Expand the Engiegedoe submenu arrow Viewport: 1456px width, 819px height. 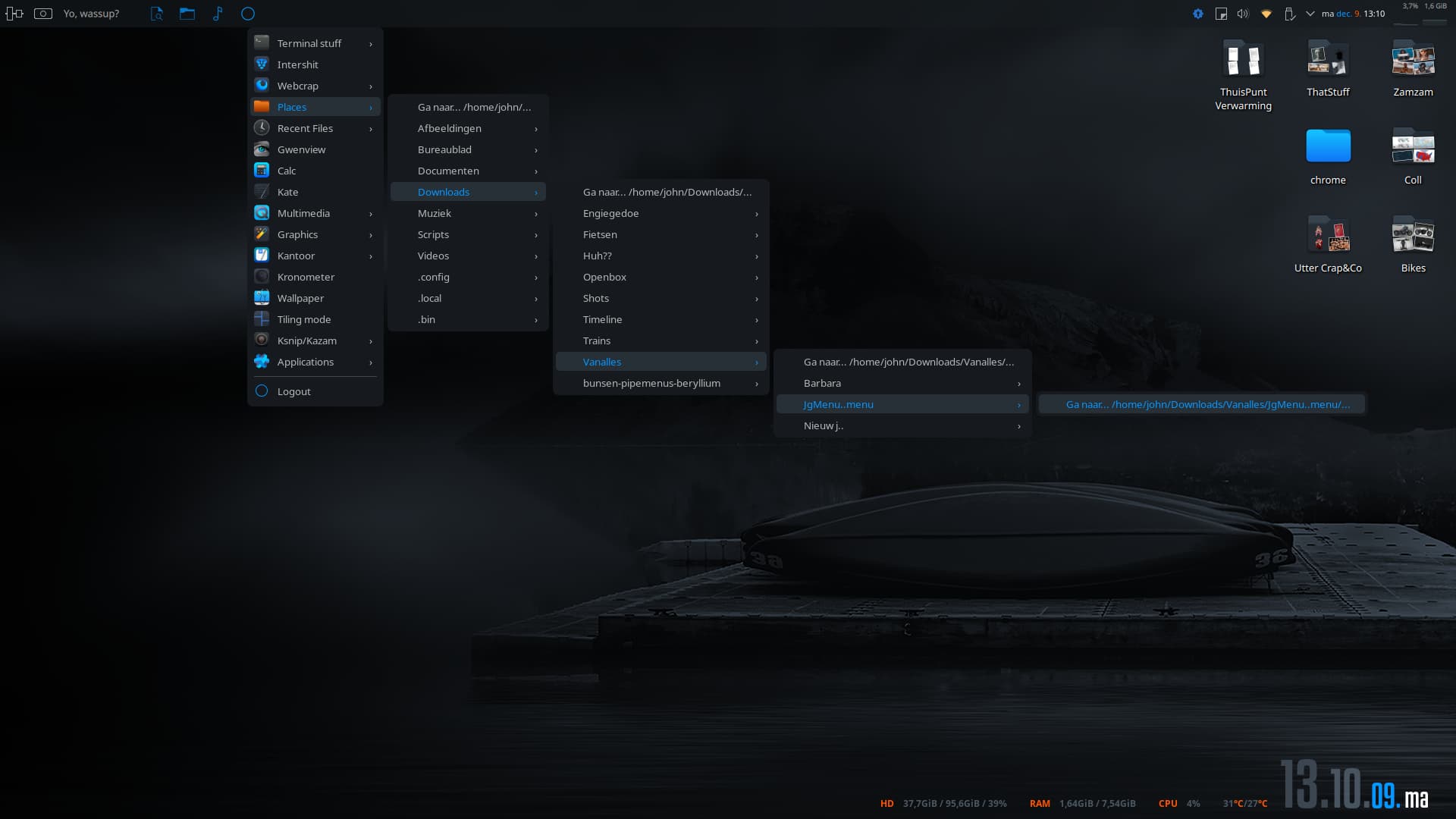(x=757, y=214)
